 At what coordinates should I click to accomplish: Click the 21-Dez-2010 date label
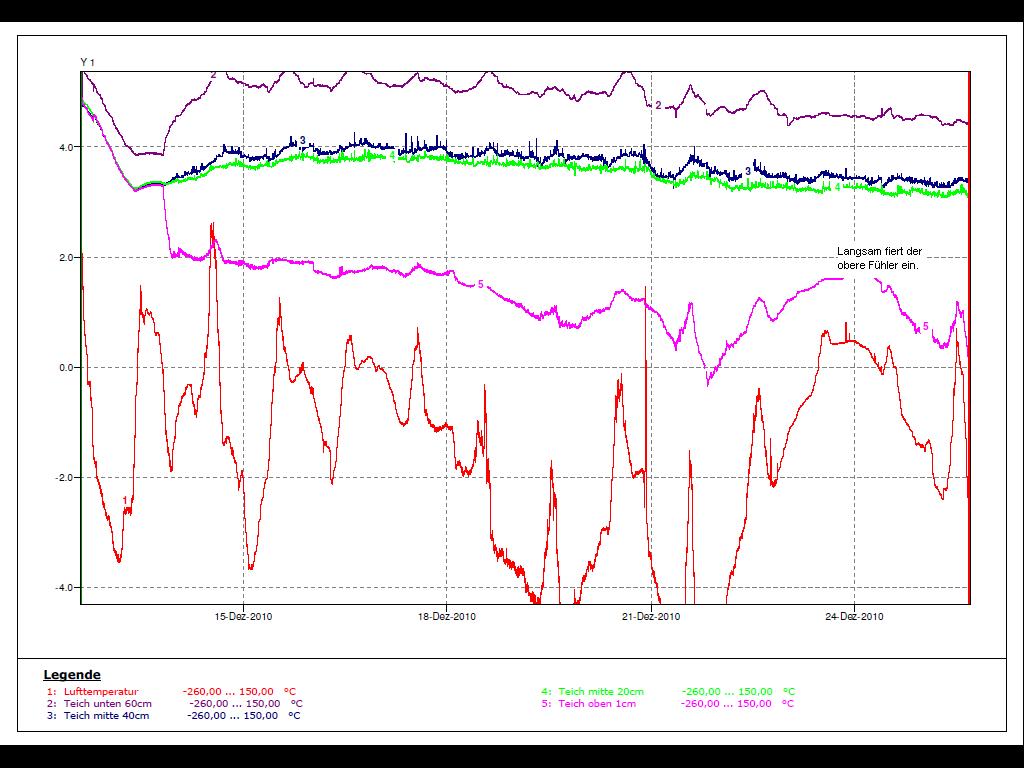point(651,616)
